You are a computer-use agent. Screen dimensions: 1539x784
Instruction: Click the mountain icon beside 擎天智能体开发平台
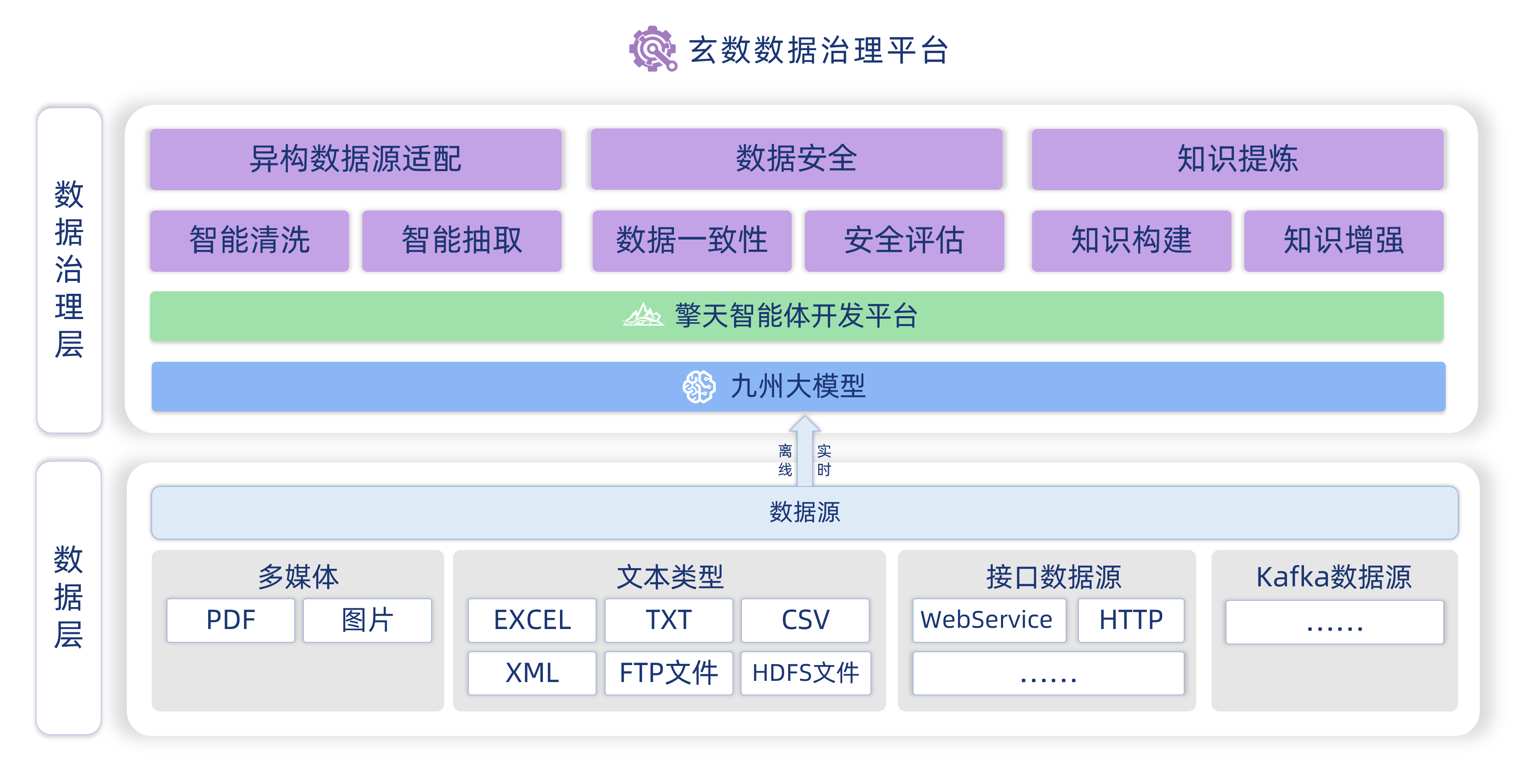click(643, 315)
